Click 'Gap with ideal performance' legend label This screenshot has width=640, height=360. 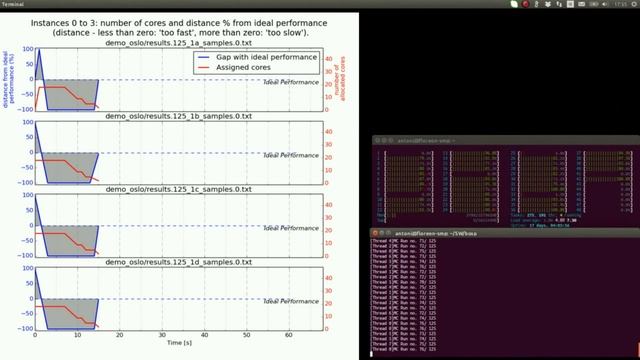pos(267,57)
